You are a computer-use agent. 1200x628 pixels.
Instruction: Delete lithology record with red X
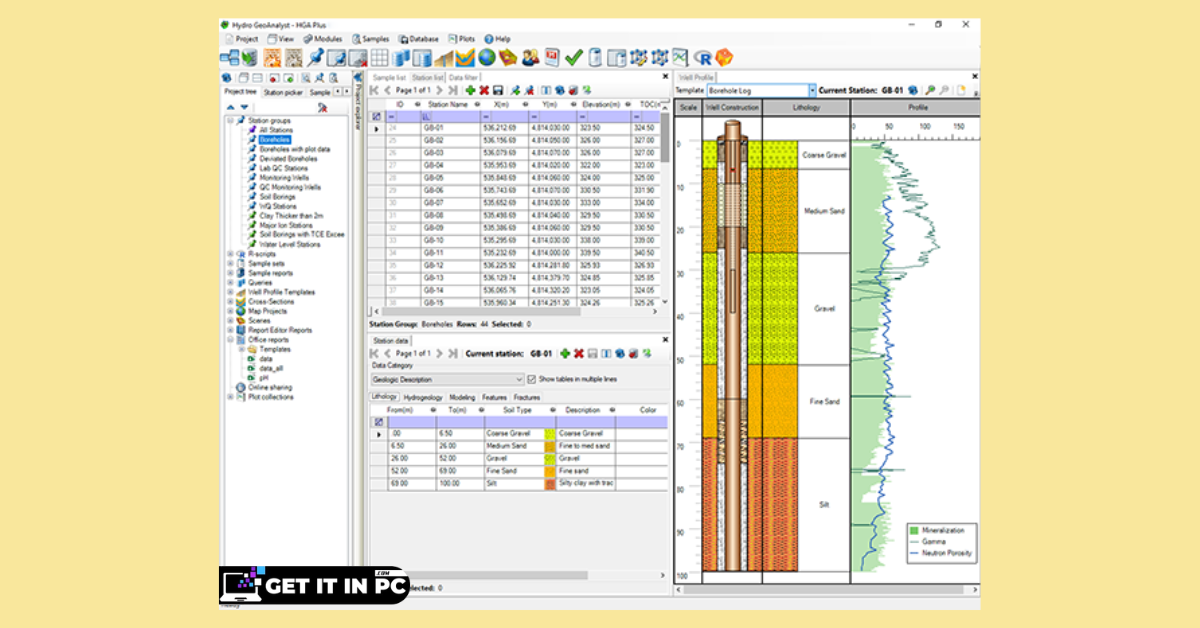(579, 353)
